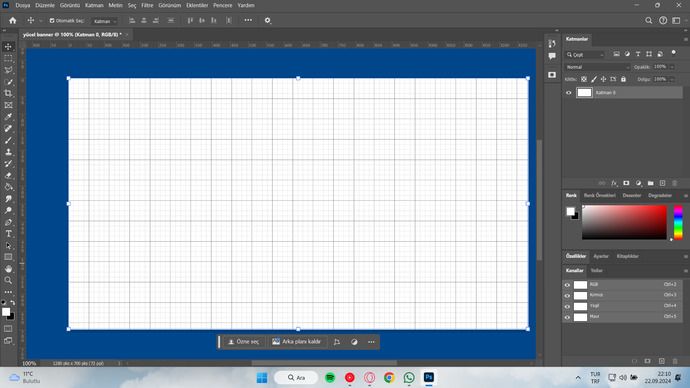
Task: Toggle visibility of the Kırmızı channel
Action: pyautogui.click(x=567, y=296)
